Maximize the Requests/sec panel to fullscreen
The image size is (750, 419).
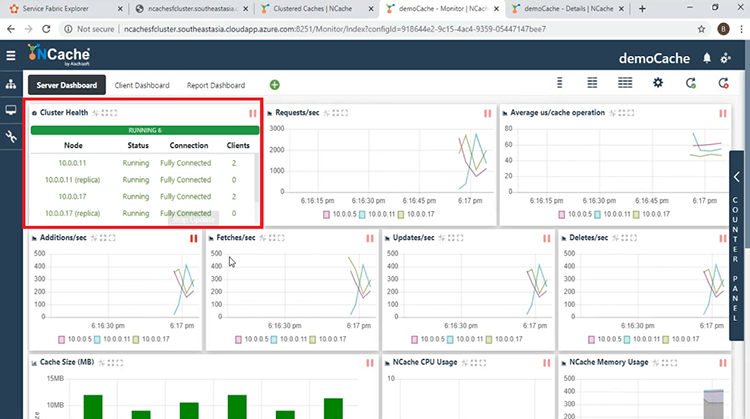click(344, 113)
